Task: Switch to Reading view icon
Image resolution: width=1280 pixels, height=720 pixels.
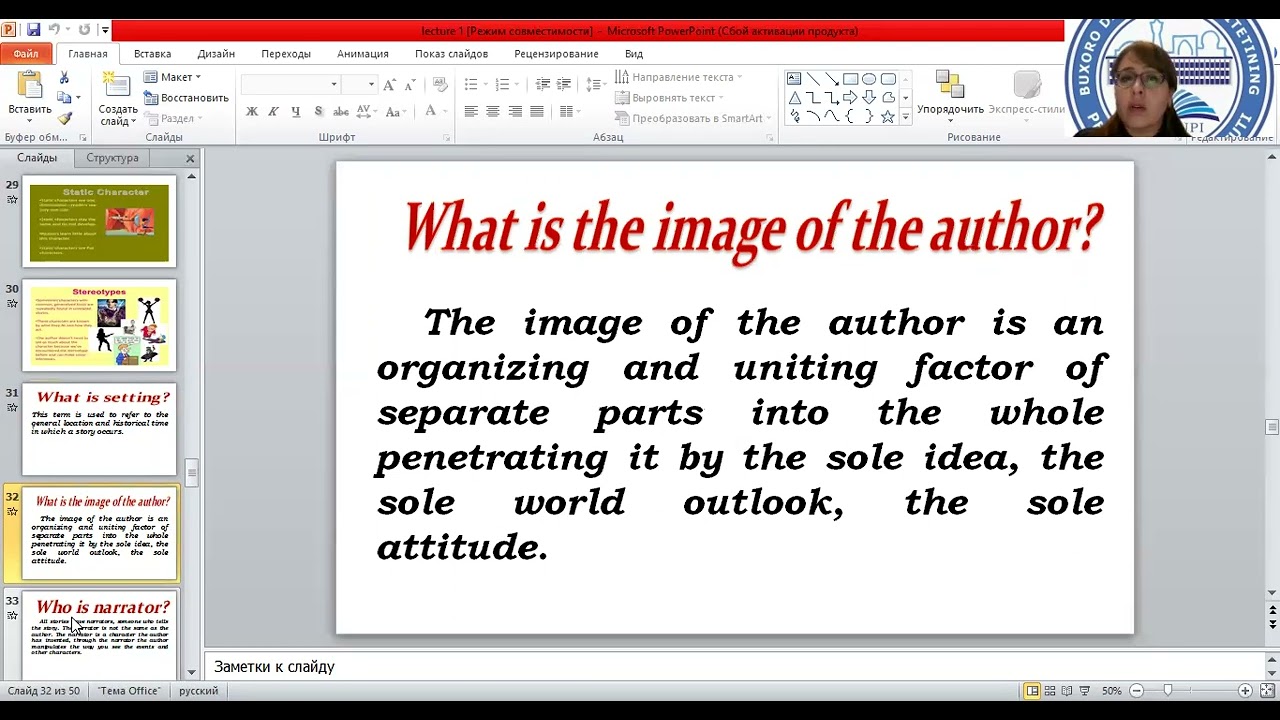Action: click(x=1068, y=691)
